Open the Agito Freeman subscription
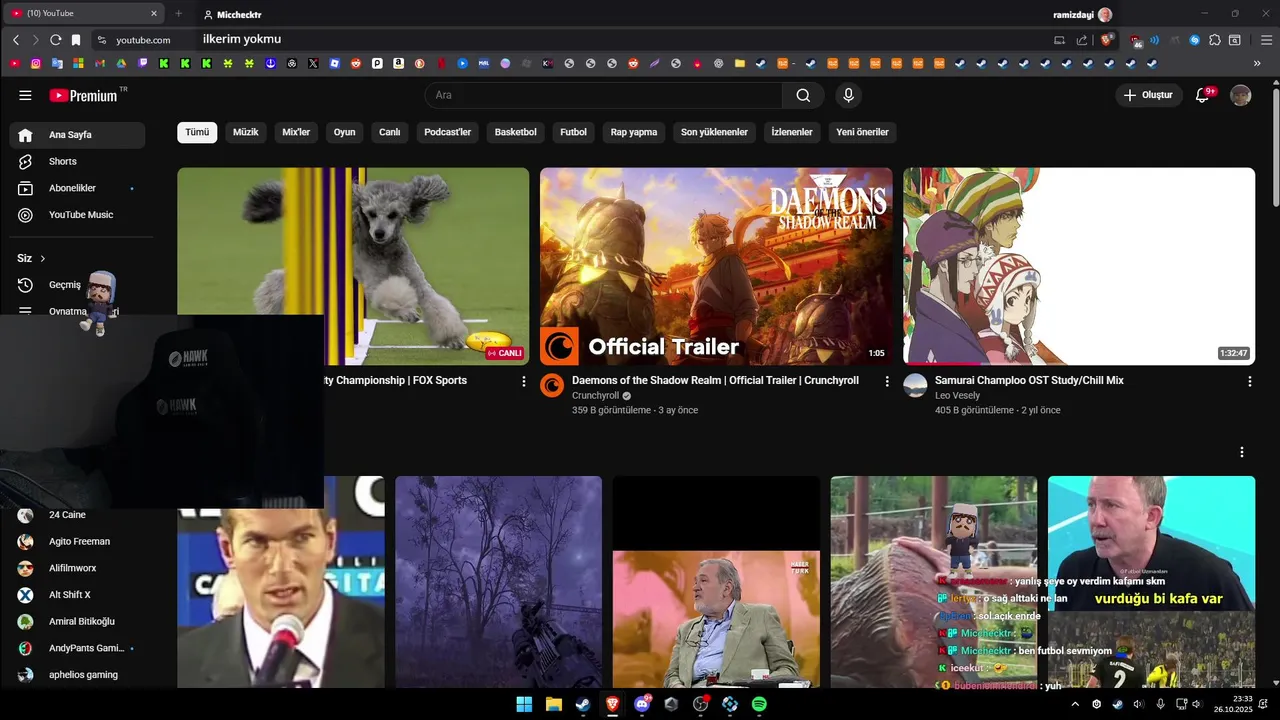This screenshot has width=1280, height=720. (x=77, y=542)
